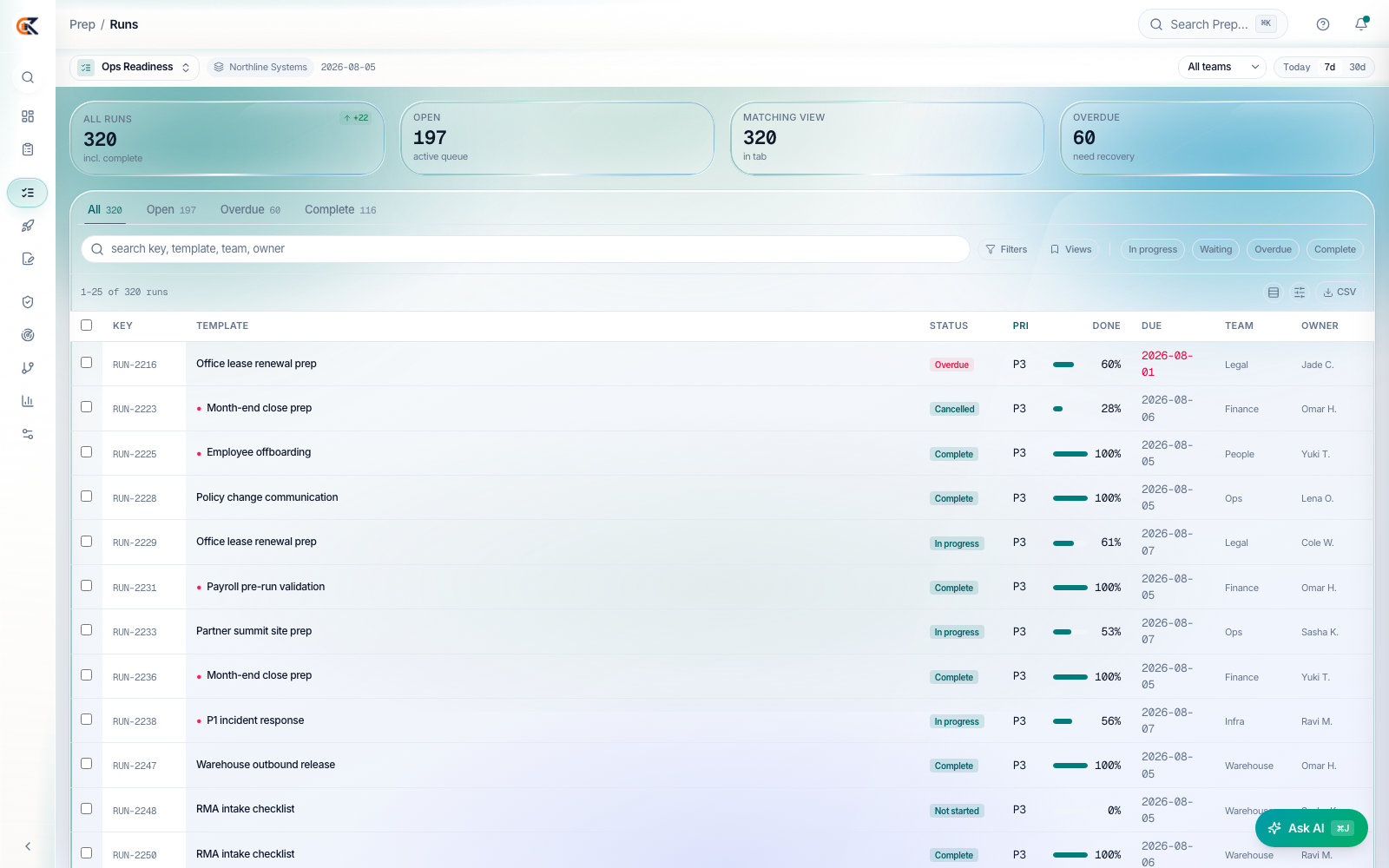Open Policy change communication run
Image resolution: width=1389 pixels, height=868 pixels.
(267, 497)
